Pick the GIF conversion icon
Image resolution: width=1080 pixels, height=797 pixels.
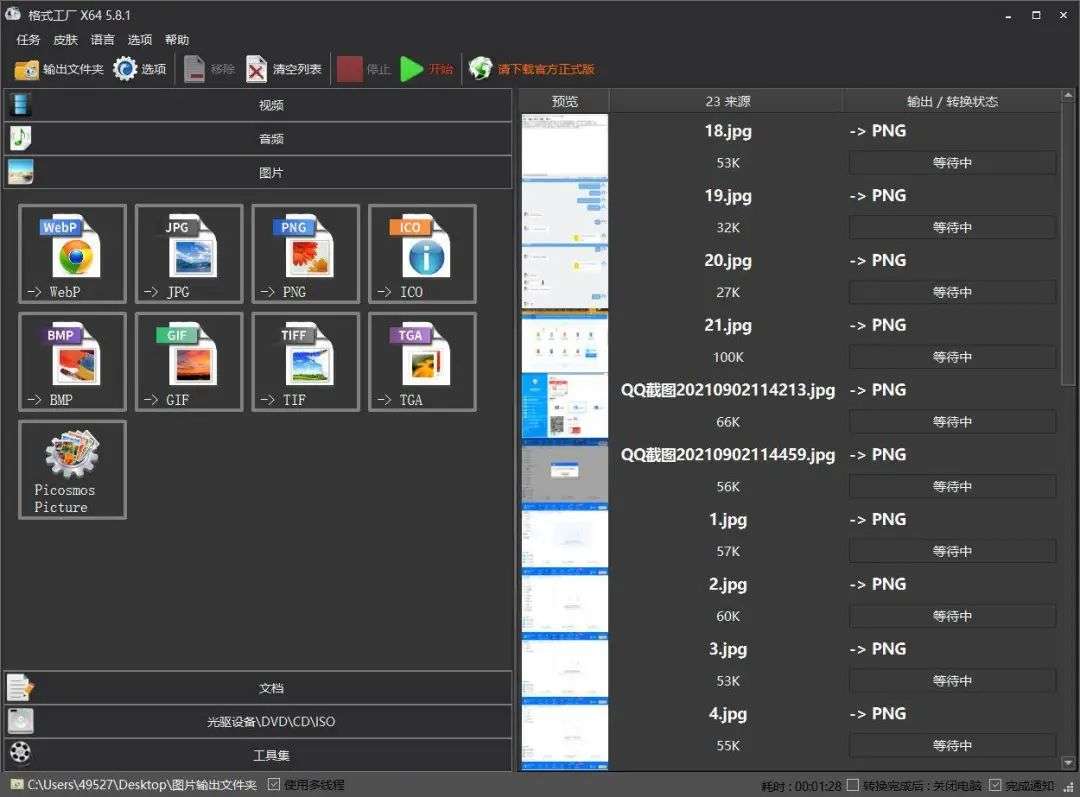(x=189, y=362)
